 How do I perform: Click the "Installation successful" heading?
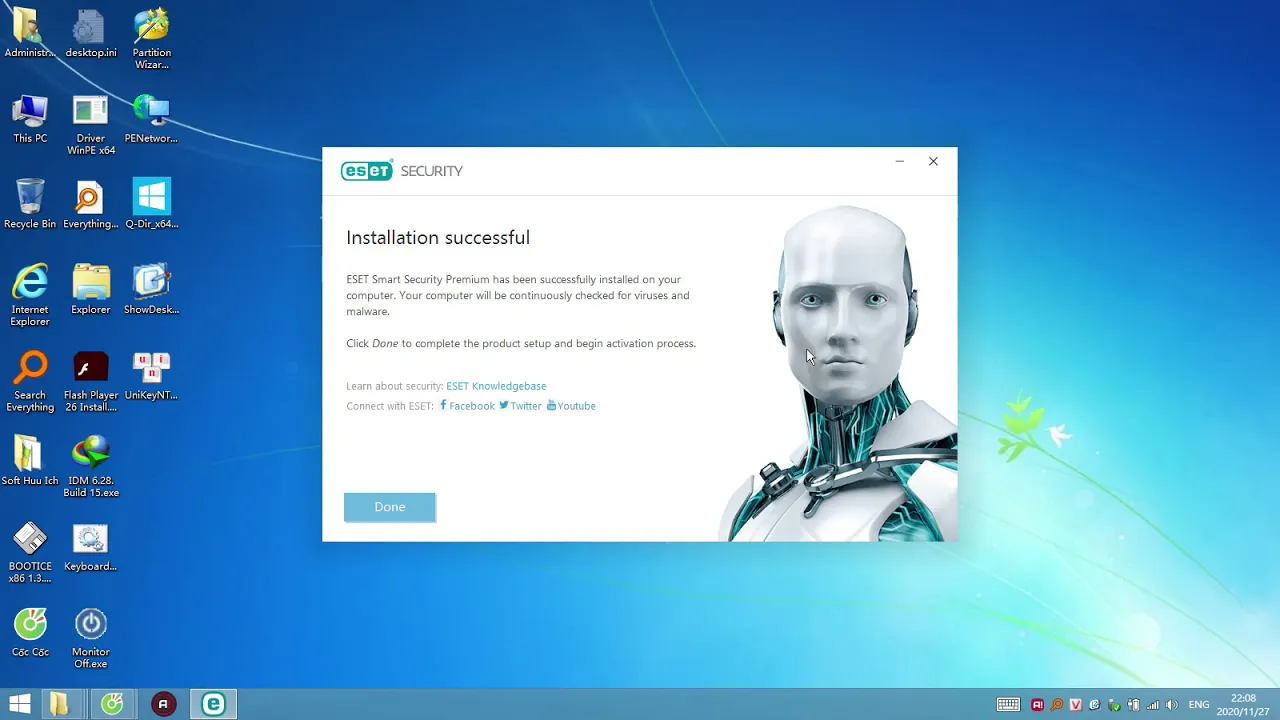click(x=438, y=238)
